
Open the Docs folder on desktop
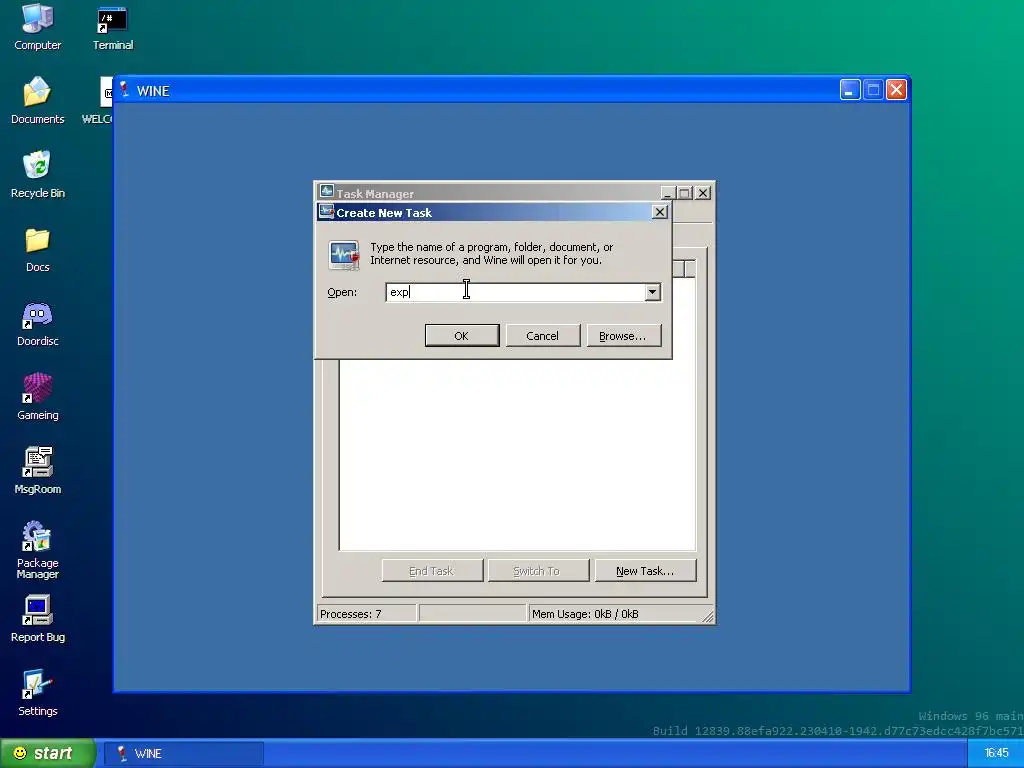37,249
